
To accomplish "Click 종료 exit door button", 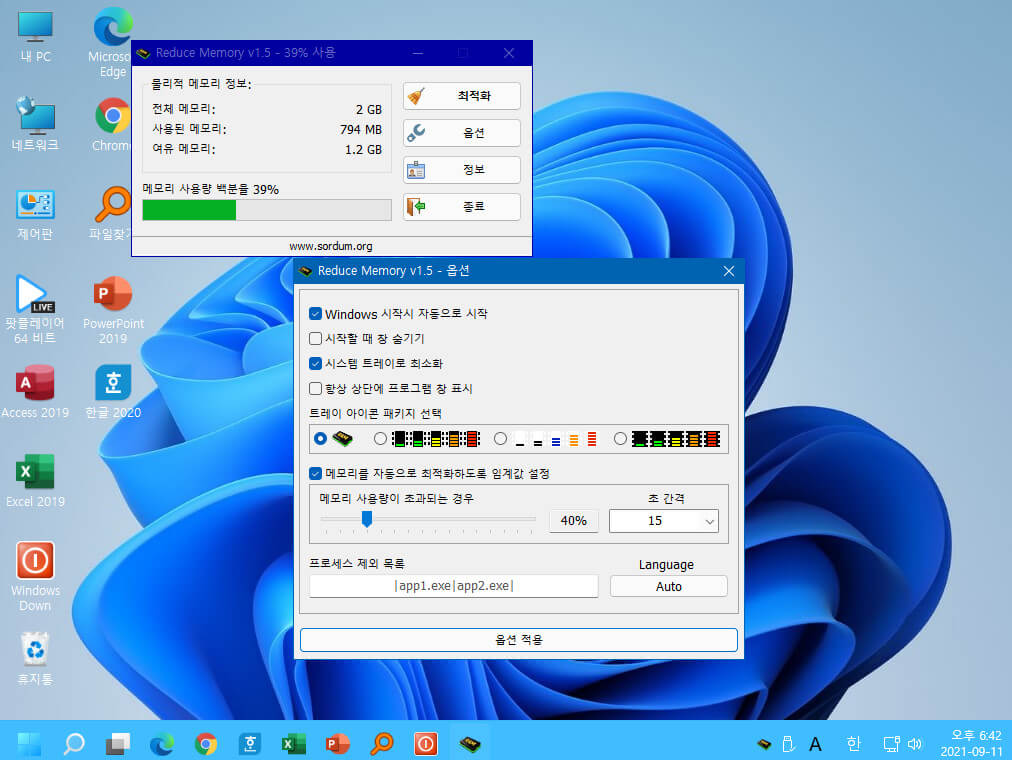I will 461,206.
